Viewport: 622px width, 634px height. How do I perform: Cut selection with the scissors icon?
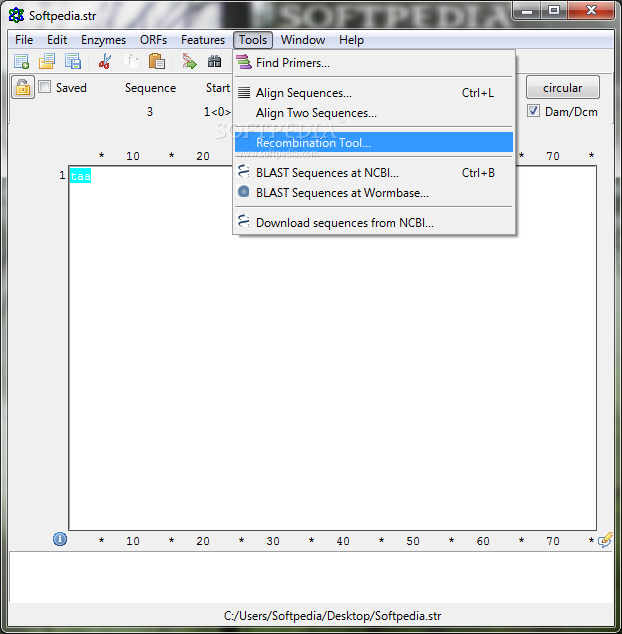pos(105,61)
